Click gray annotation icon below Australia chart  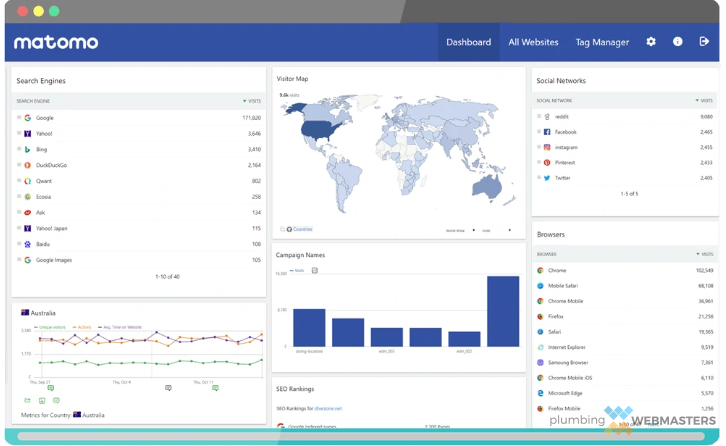coord(168,388)
